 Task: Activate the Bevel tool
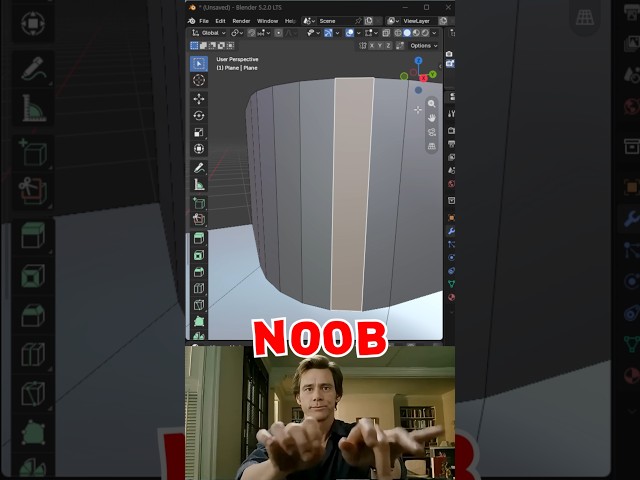click(199, 272)
